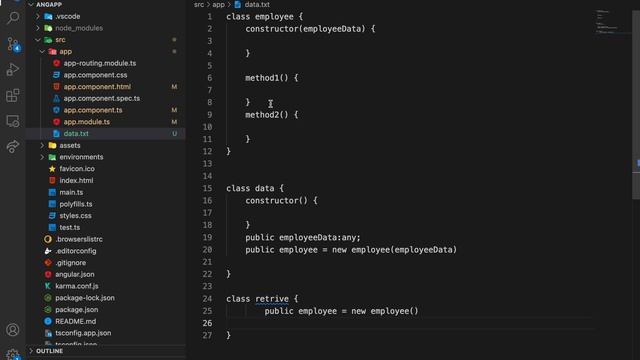Open karma.conf.js file
This screenshot has width=640, height=360.
pos(77,286)
